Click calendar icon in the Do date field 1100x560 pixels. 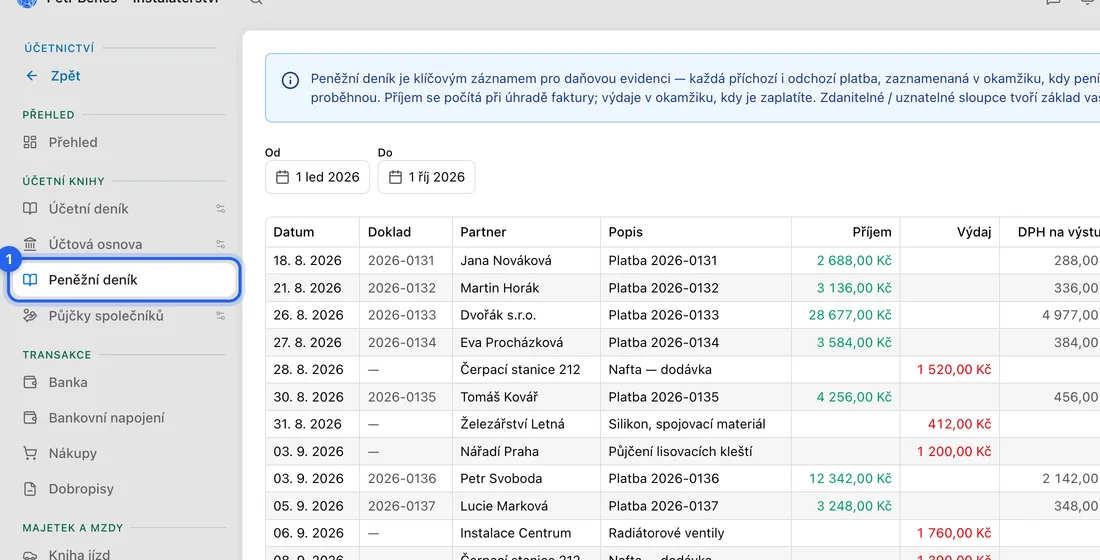pyautogui.click(x=395, y=177)
